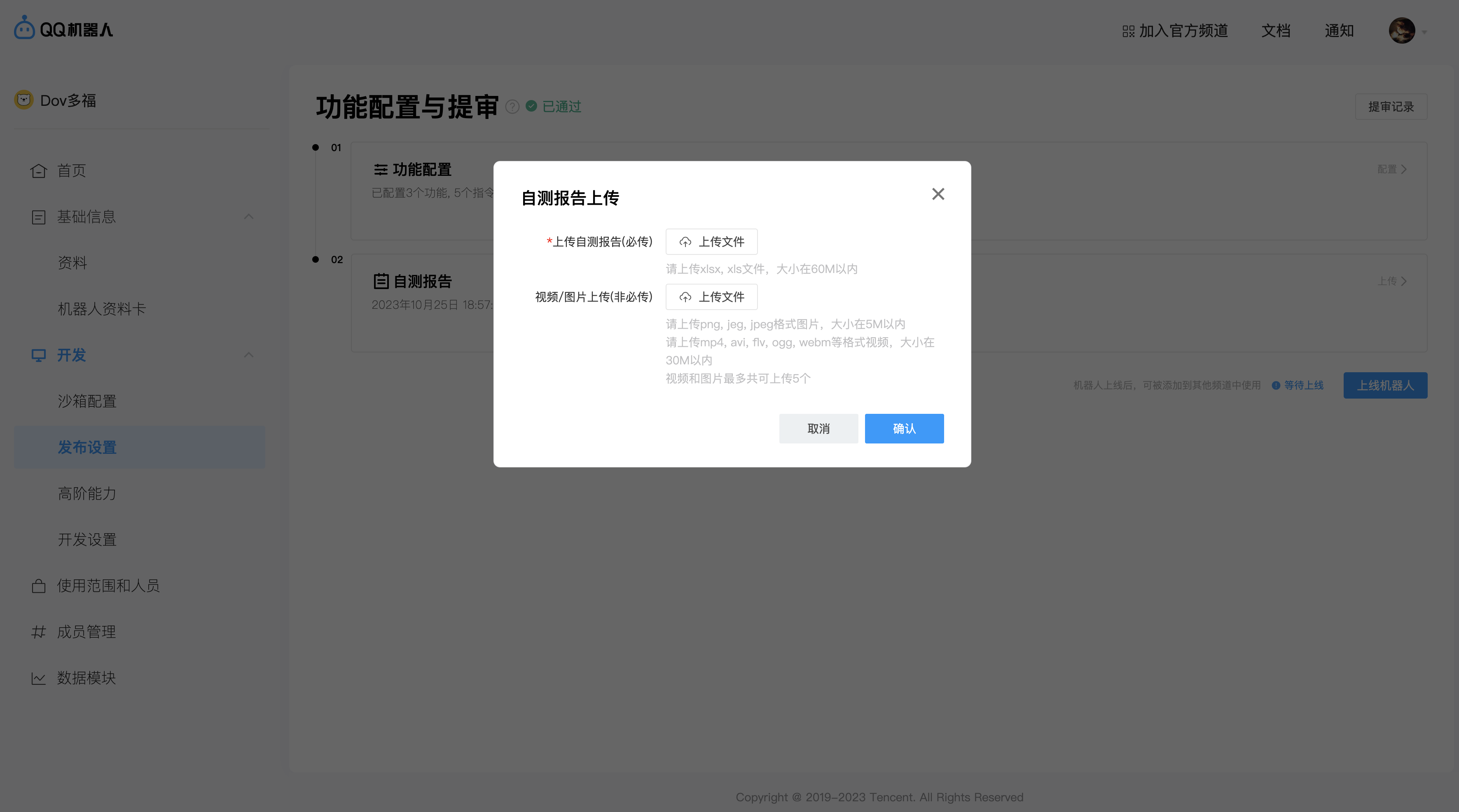The height and width of the screenshot is (812, 1459).
Task: Select the 首页 home icon in sidebar
Action: [39, 170]
